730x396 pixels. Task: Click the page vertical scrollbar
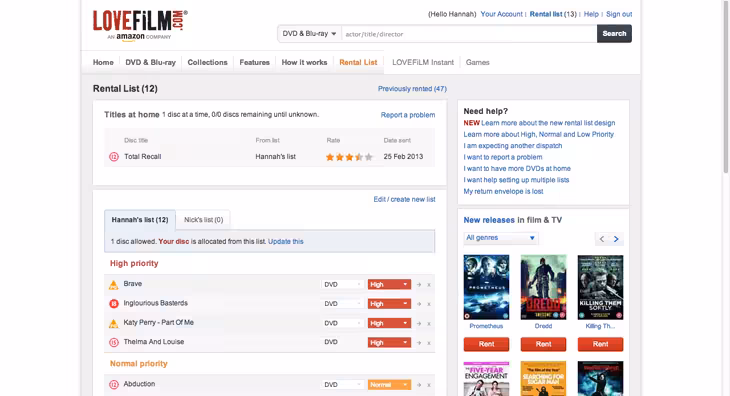(x=725, y=87)
